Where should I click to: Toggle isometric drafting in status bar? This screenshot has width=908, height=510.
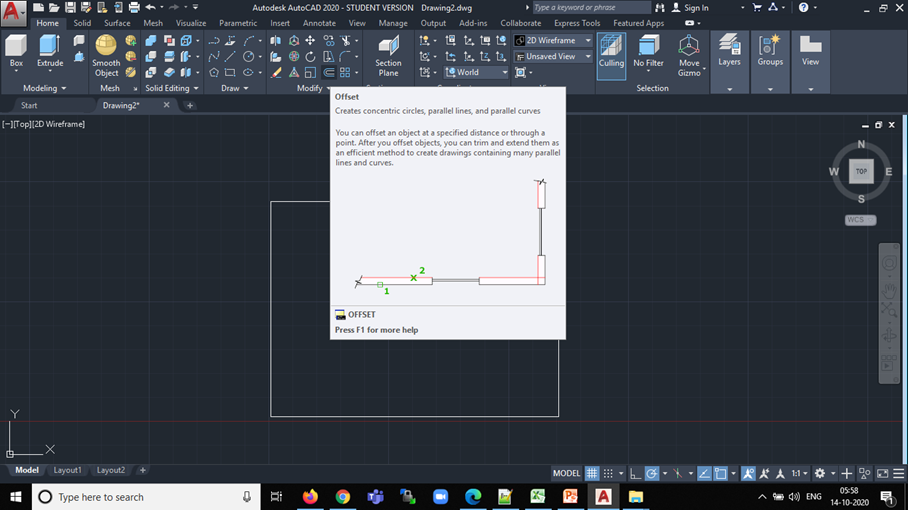coord(678,474)
